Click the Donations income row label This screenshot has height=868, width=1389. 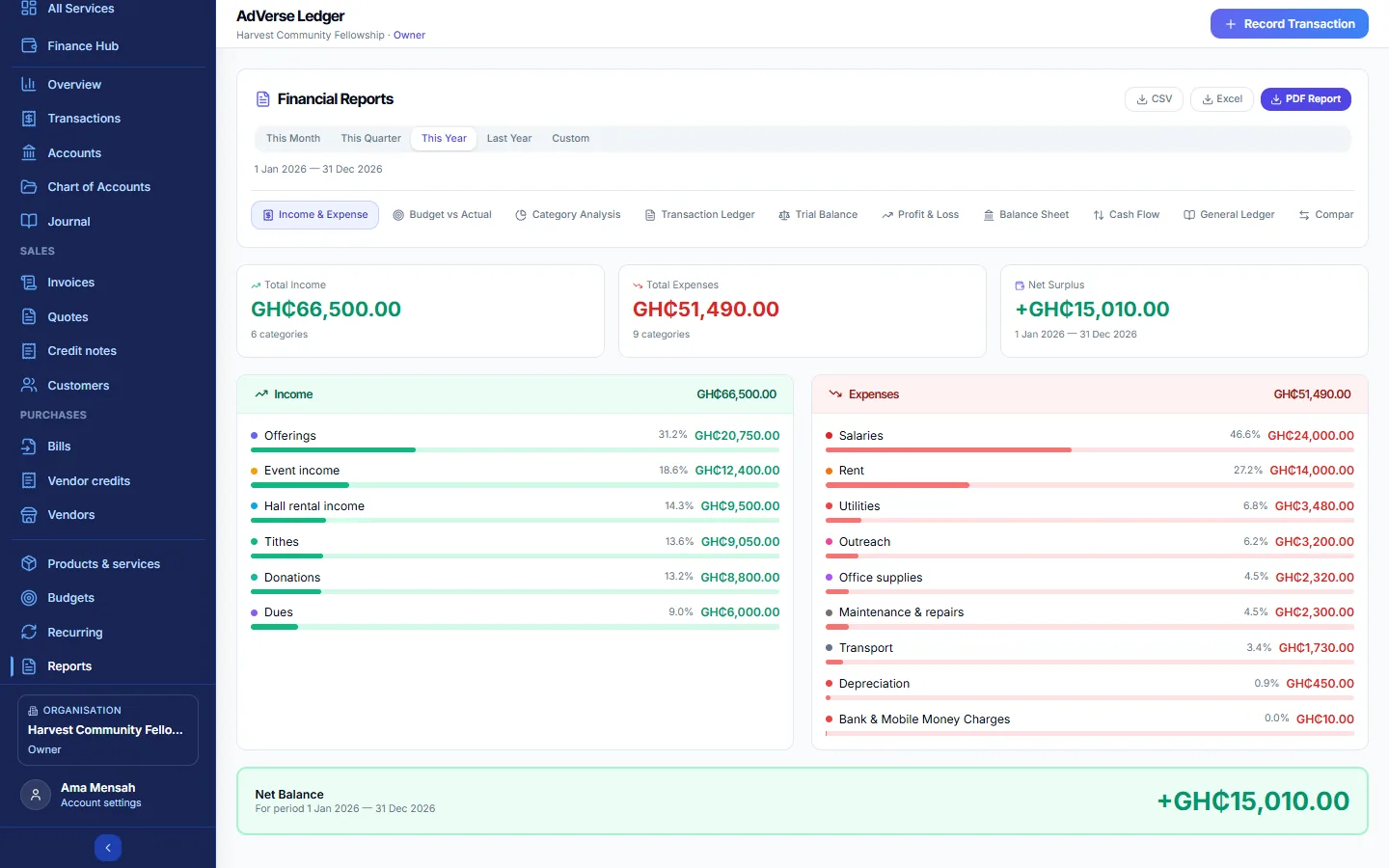(x=292, y=578)
